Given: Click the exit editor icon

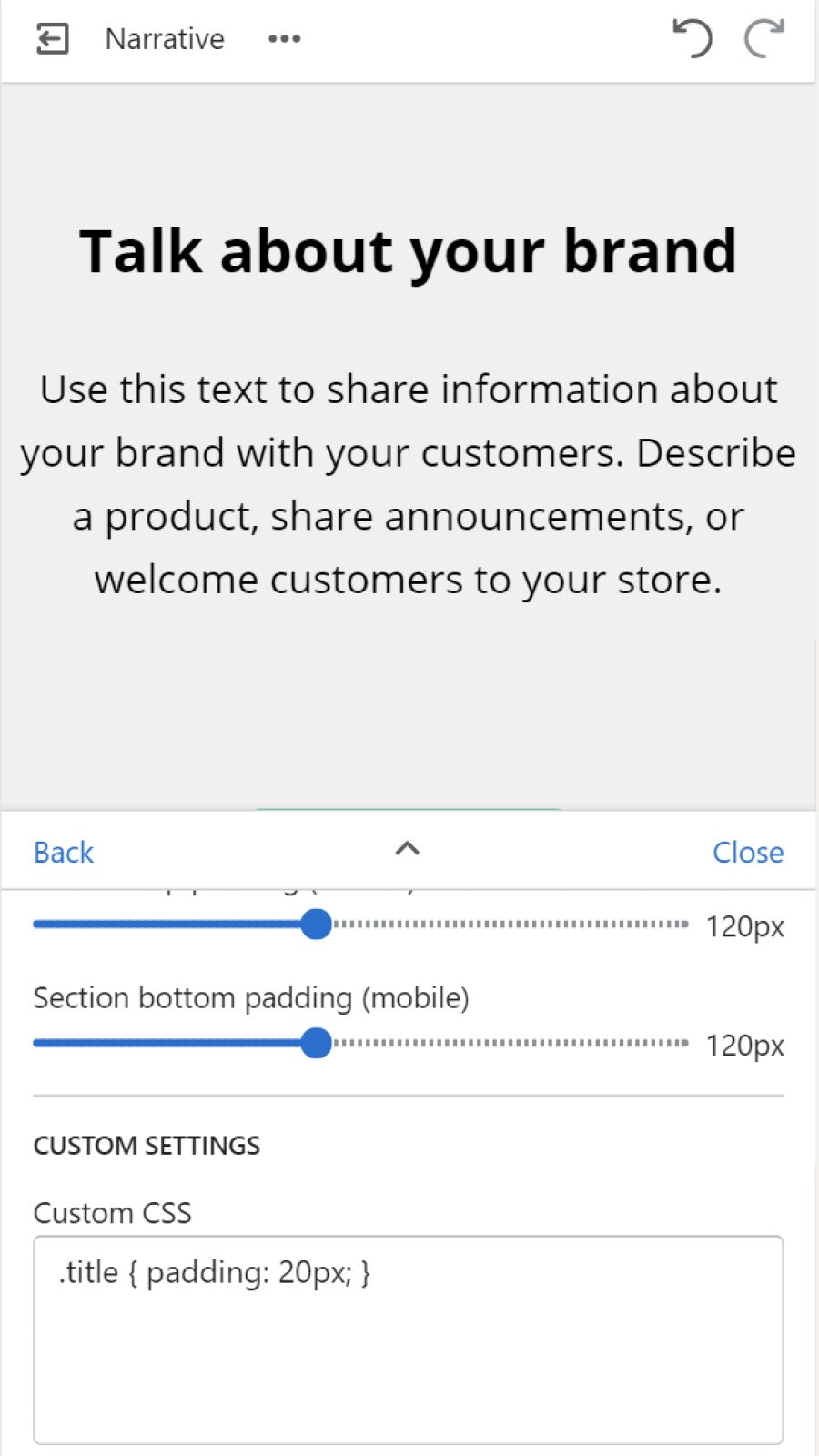Looking at the screenshot, I should coord(52,39).
